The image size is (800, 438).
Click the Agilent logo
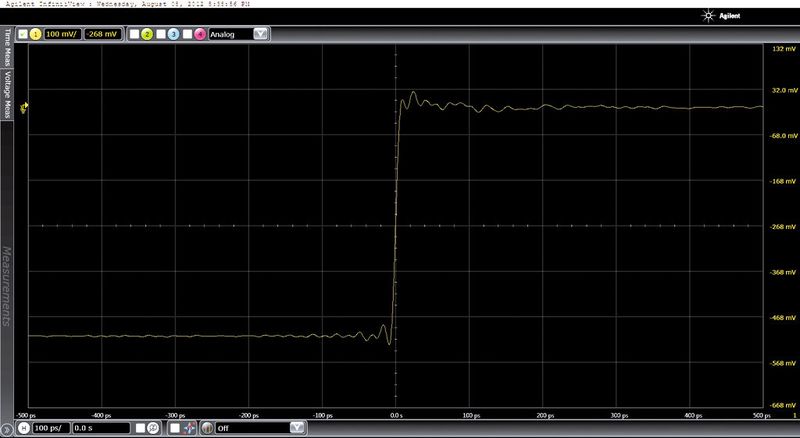click(x=721, y=16)
